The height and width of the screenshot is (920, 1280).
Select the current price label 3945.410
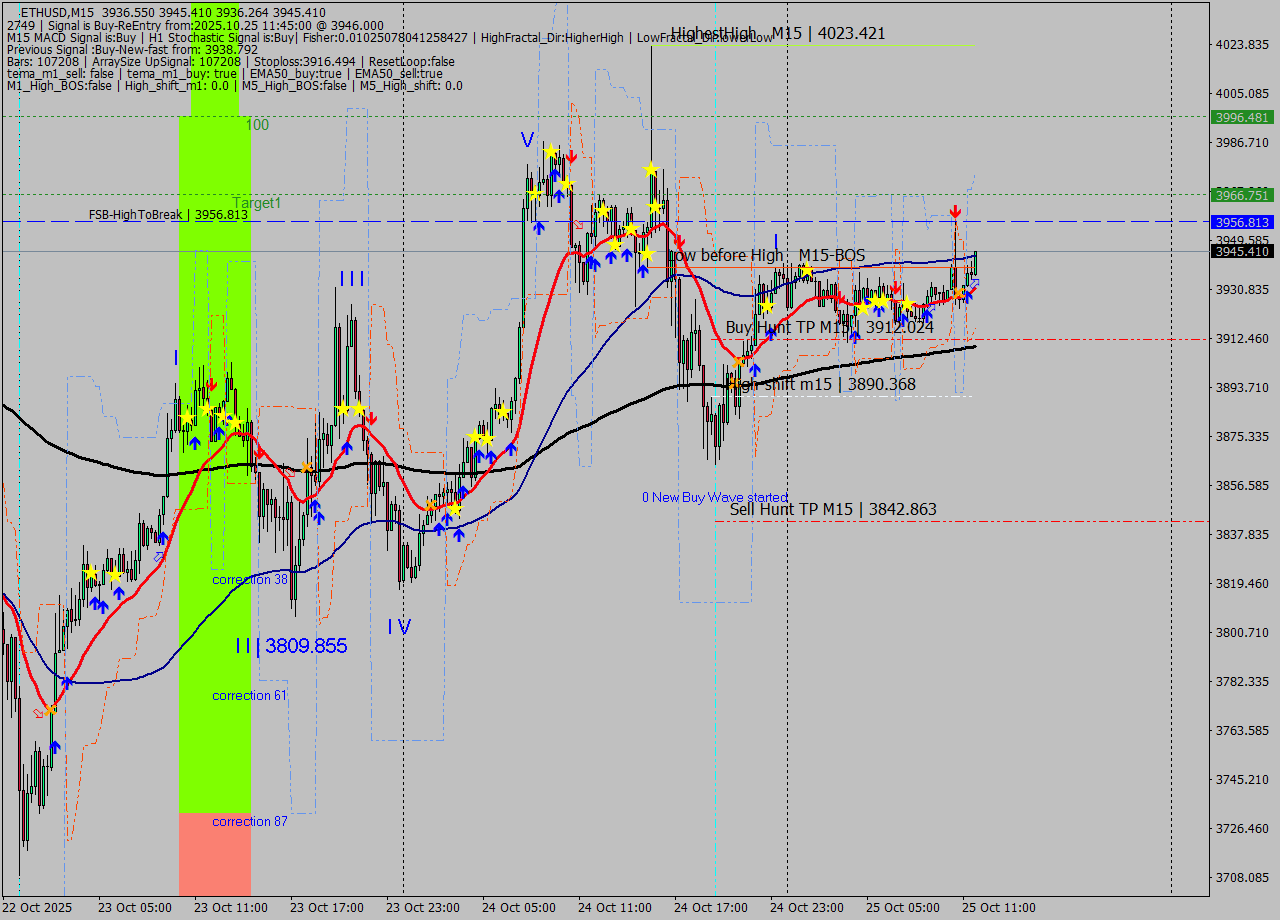tap(1241, 252)
